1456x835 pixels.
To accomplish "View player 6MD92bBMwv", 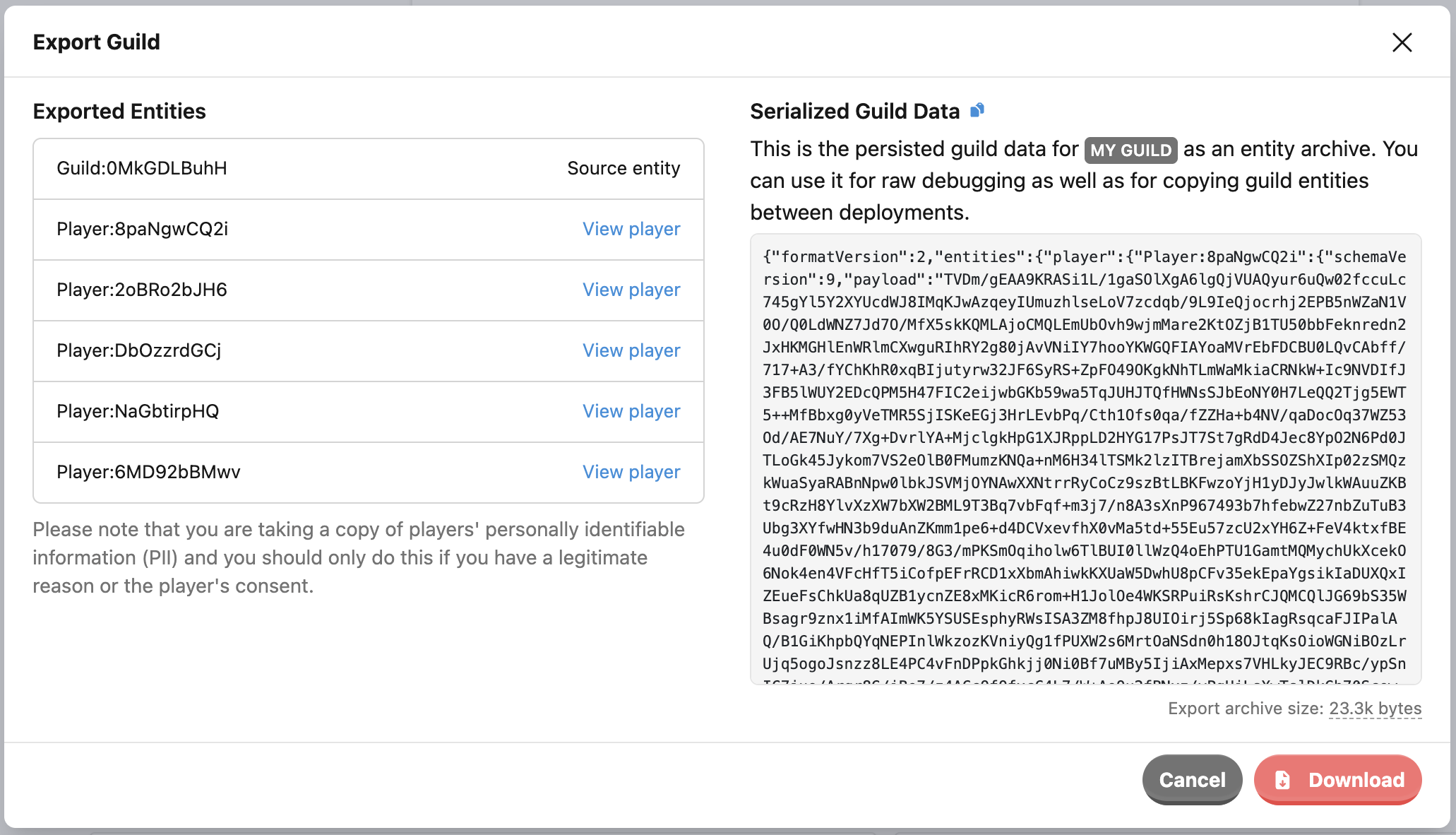I will (631, 472).
